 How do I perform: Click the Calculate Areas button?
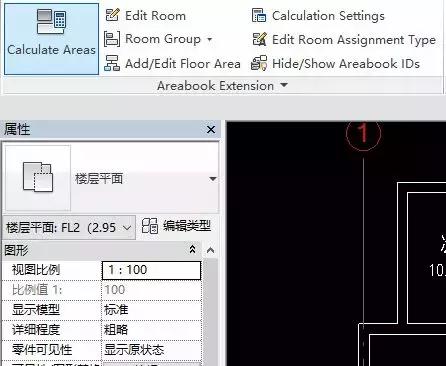tap(52, 39)
